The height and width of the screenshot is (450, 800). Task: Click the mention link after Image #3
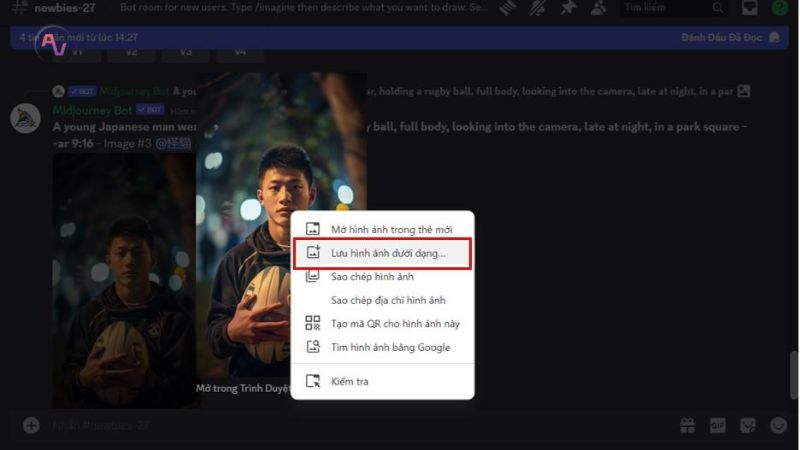click(x=173, y=144)
